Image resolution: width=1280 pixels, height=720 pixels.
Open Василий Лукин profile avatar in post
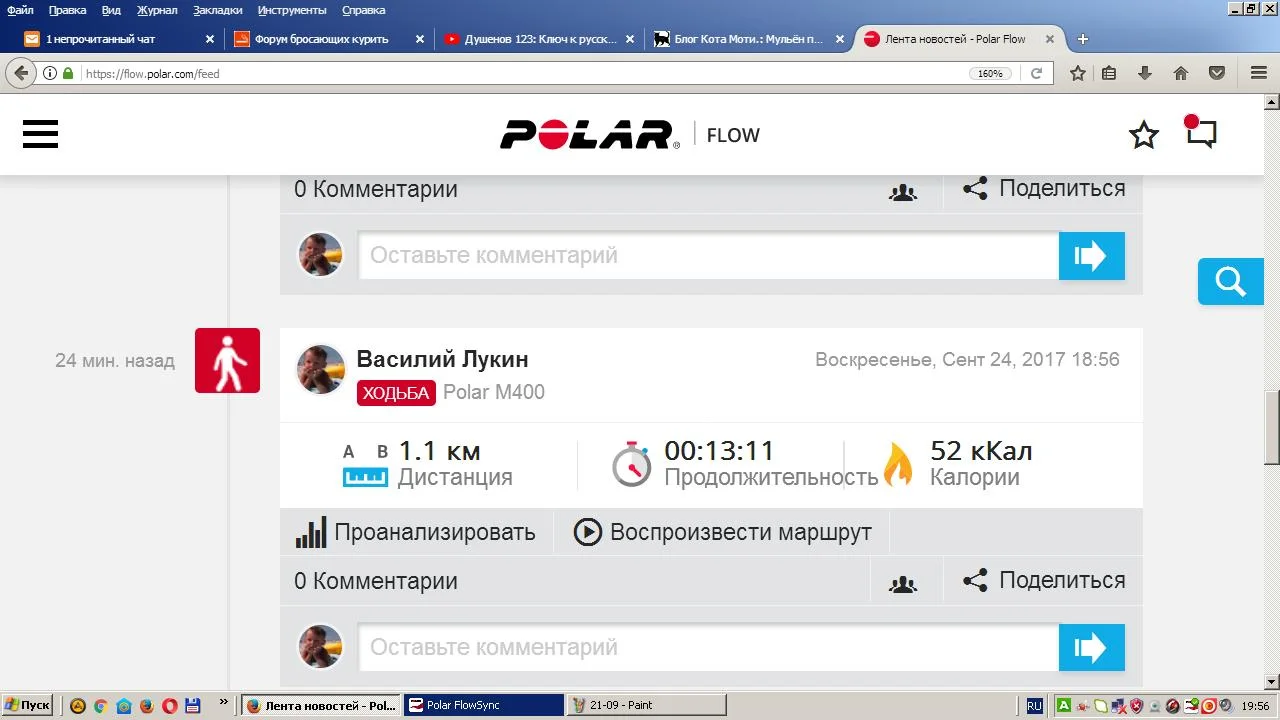pyautogui.click(x=321, y=370)
